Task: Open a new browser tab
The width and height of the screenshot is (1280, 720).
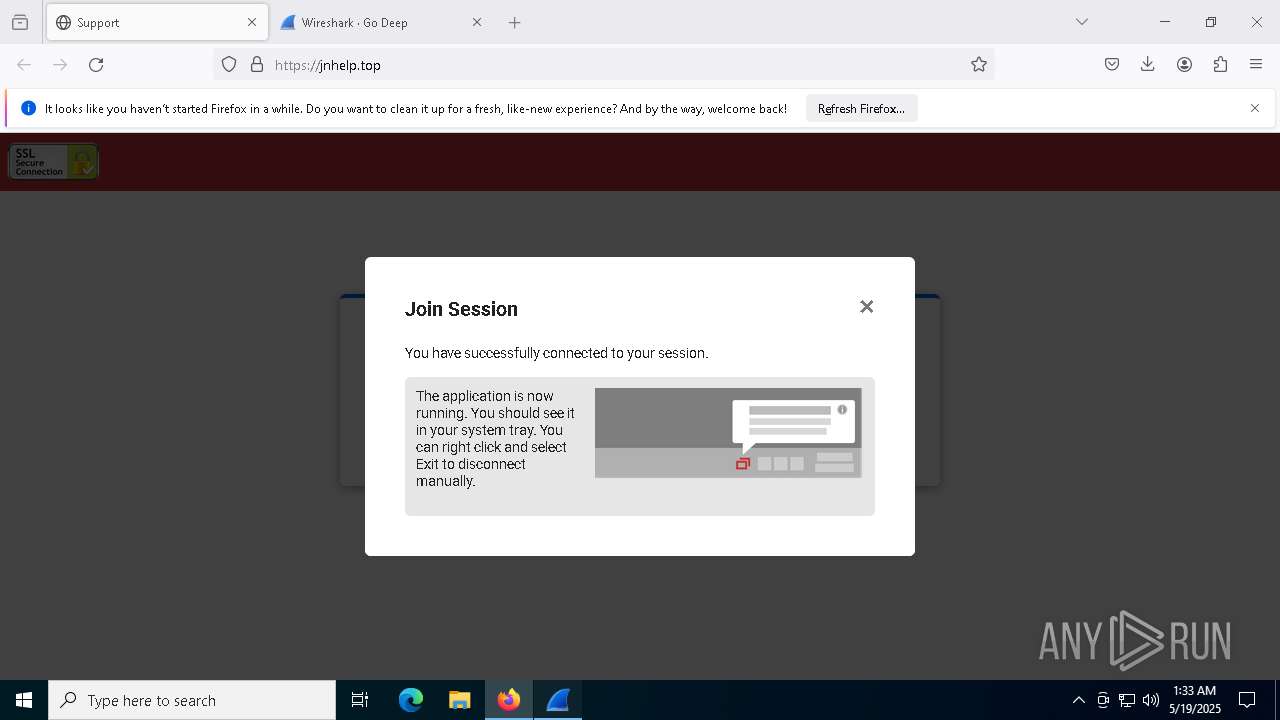Action: 515,22
